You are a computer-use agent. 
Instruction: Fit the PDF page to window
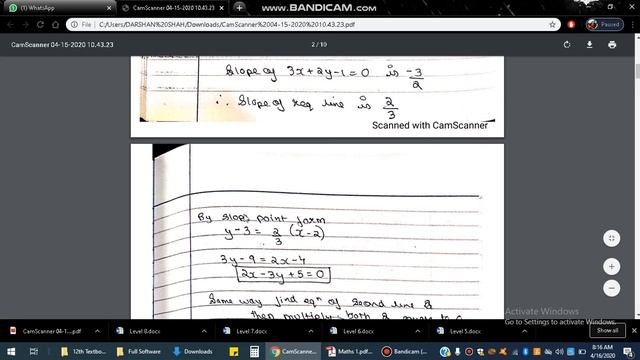(x=611, y=238)
